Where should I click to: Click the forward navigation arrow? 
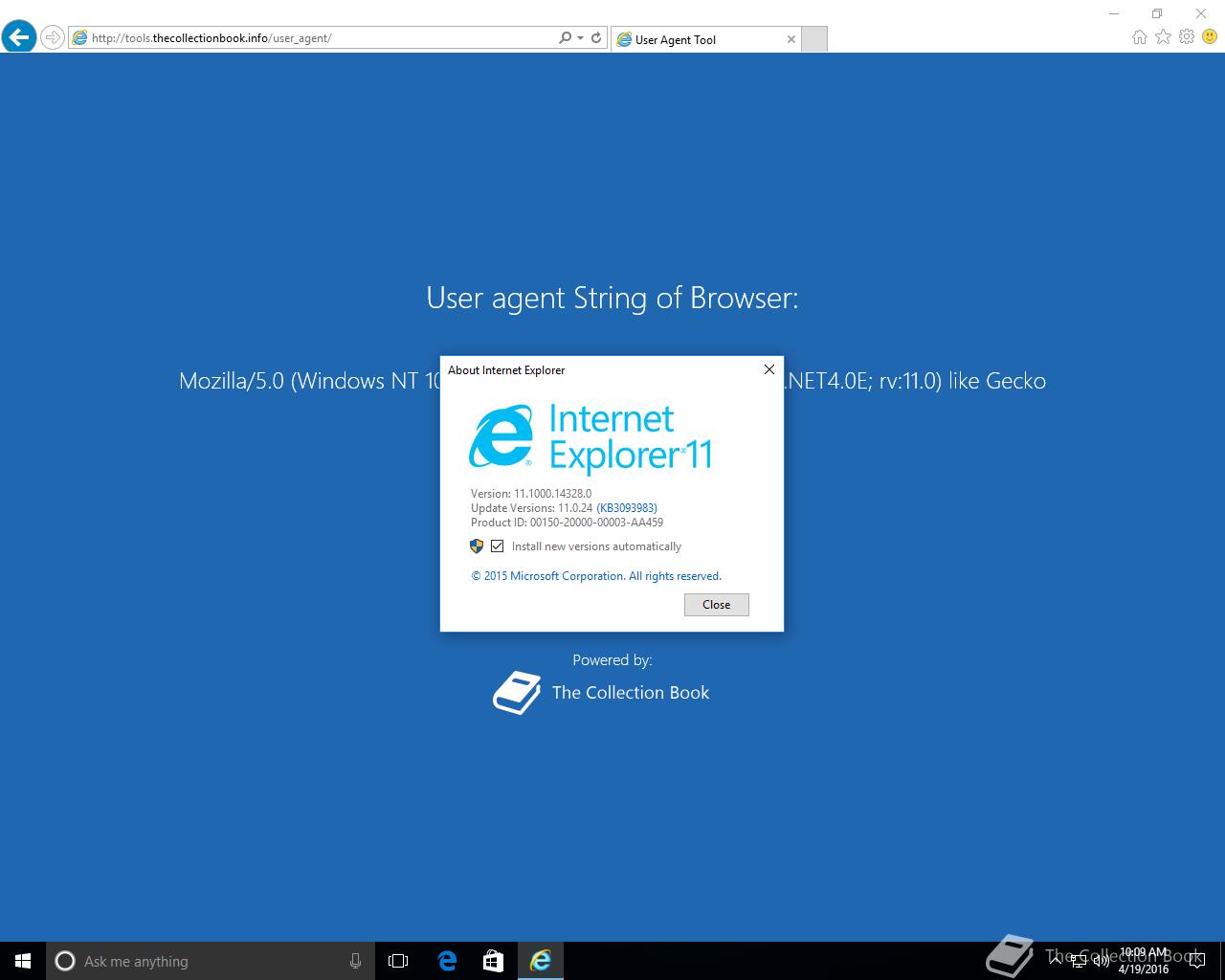coord(53,37)
